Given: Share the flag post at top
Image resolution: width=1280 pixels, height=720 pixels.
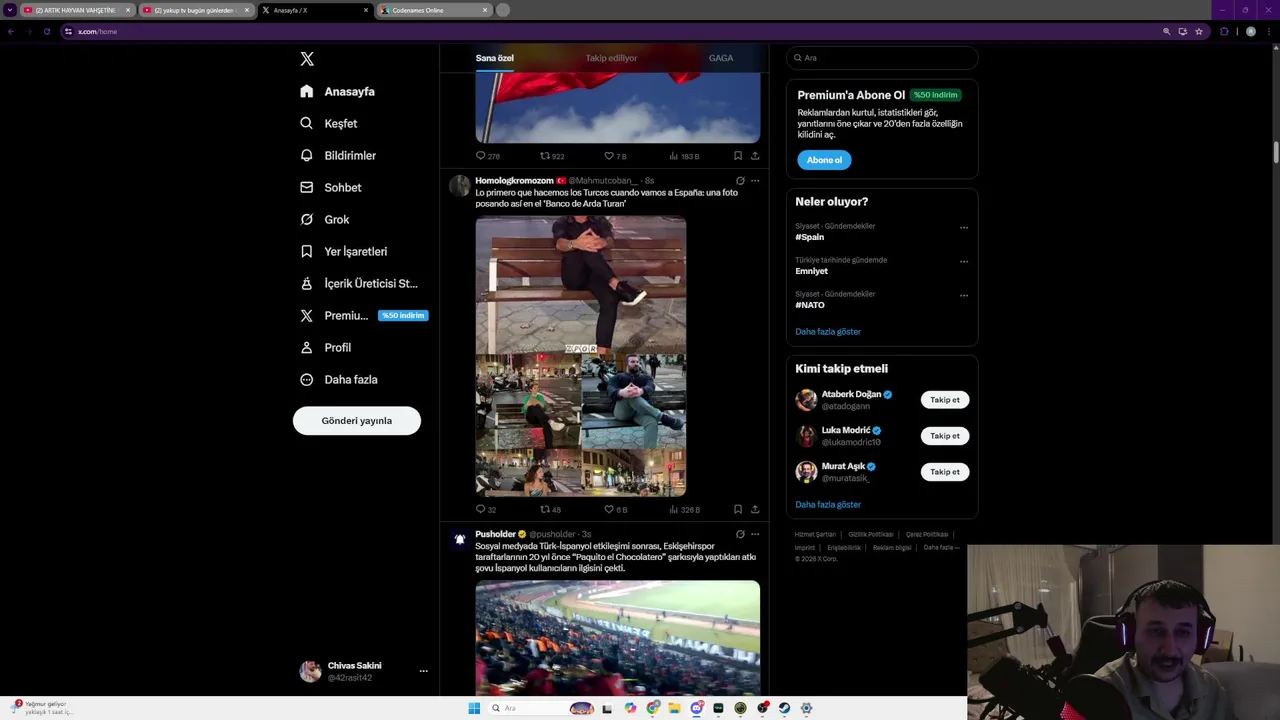Looking at the screenshot, I should 755,156.
